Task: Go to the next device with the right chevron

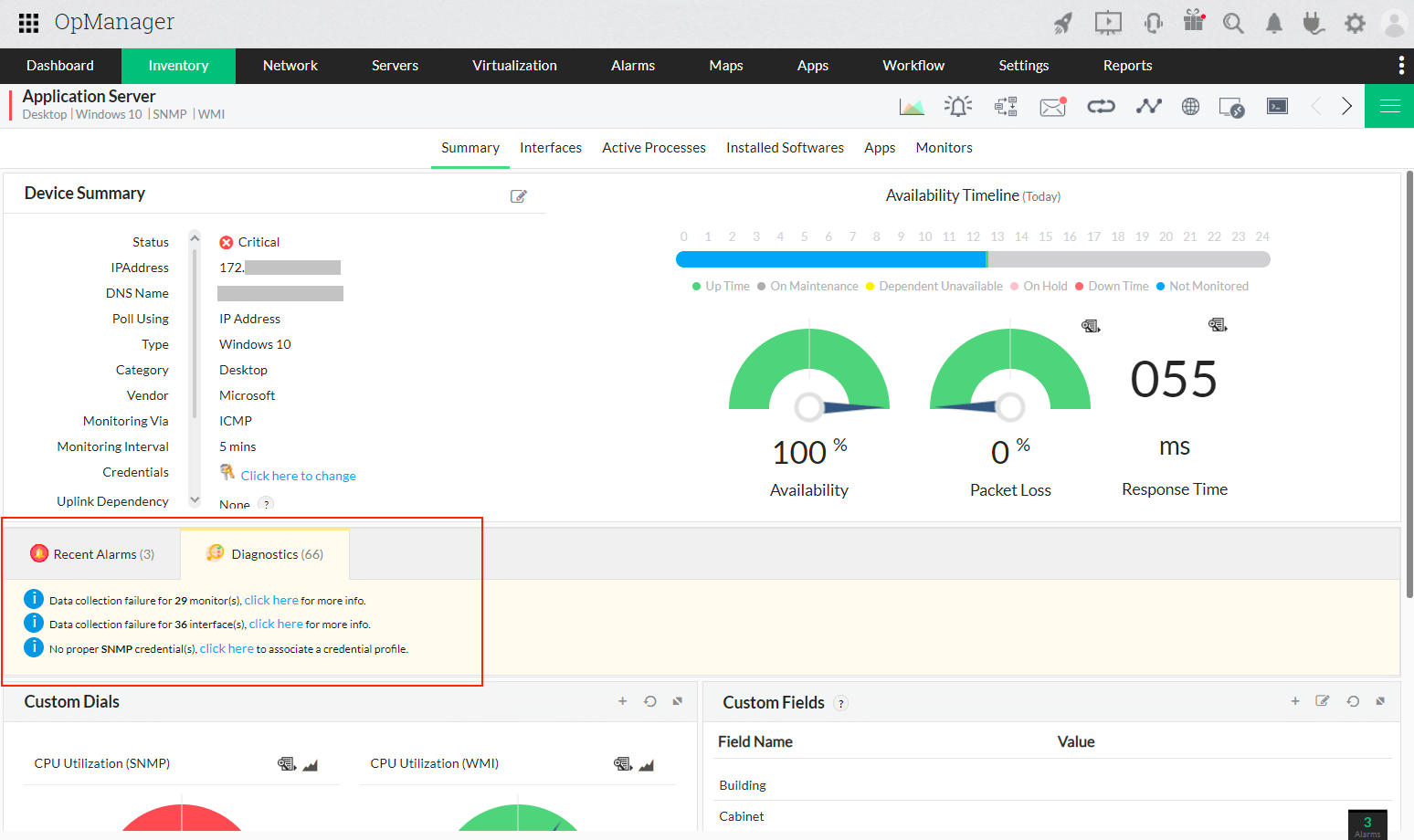Action: pos(1346,106)
